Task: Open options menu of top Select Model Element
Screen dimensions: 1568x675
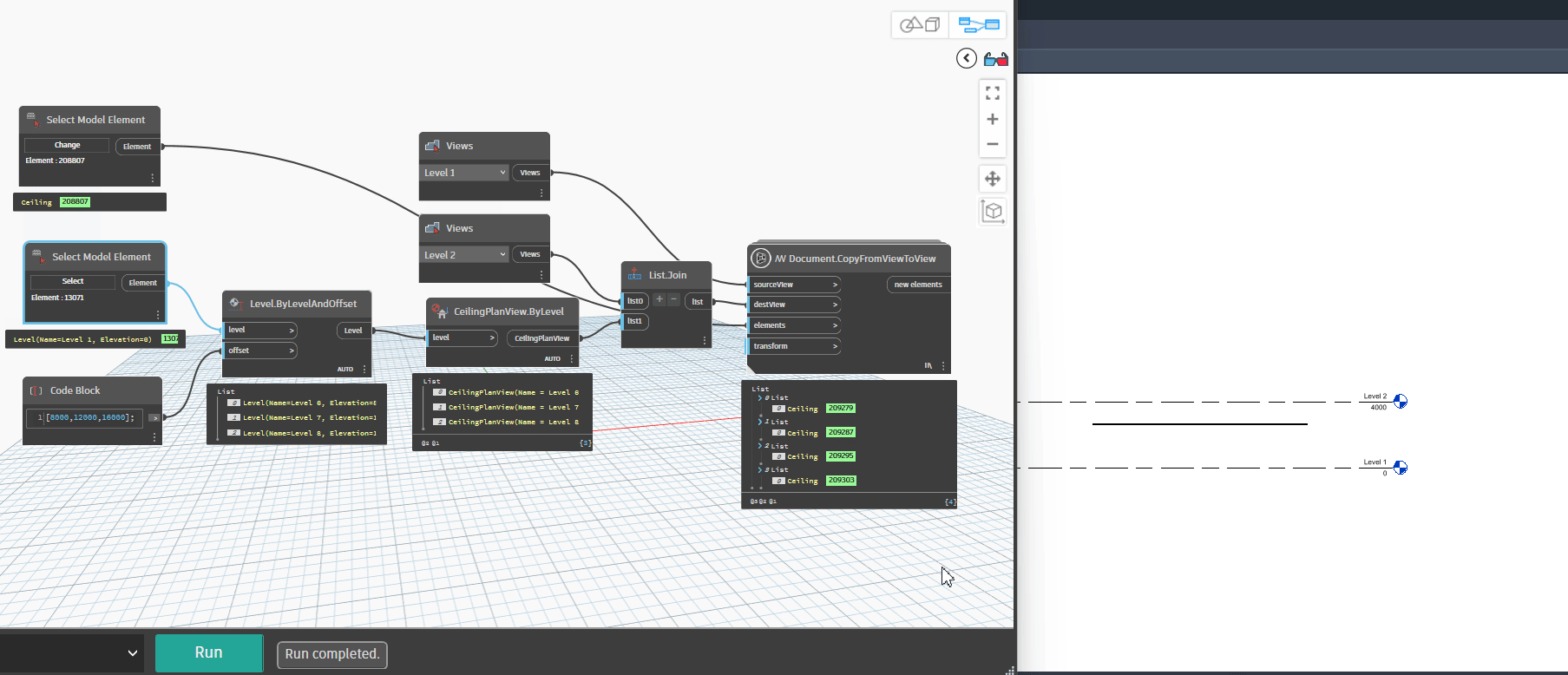Action: (x=153, y=178)
